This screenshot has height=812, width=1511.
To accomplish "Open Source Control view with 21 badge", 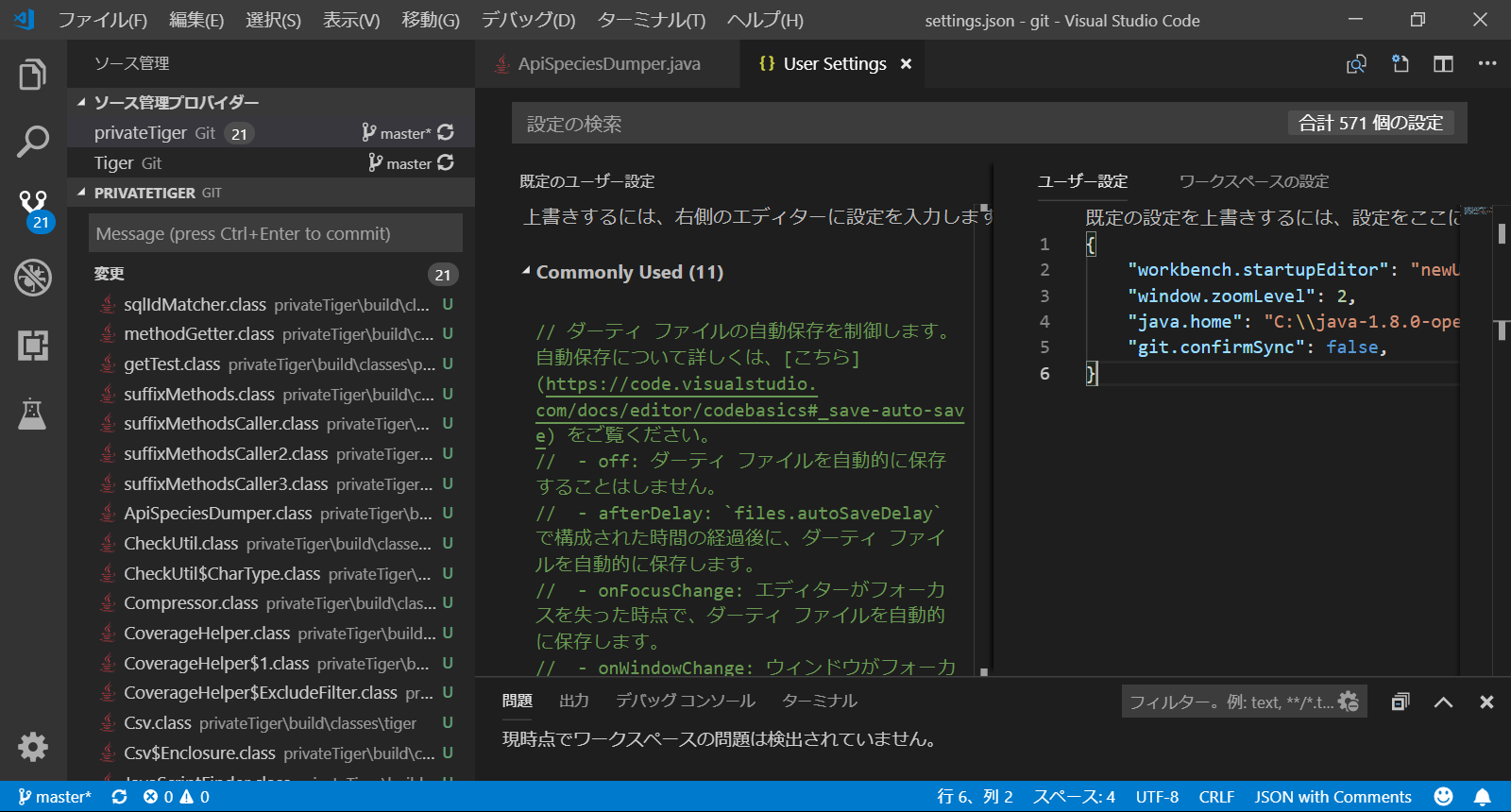I will [x=34, y=209].
